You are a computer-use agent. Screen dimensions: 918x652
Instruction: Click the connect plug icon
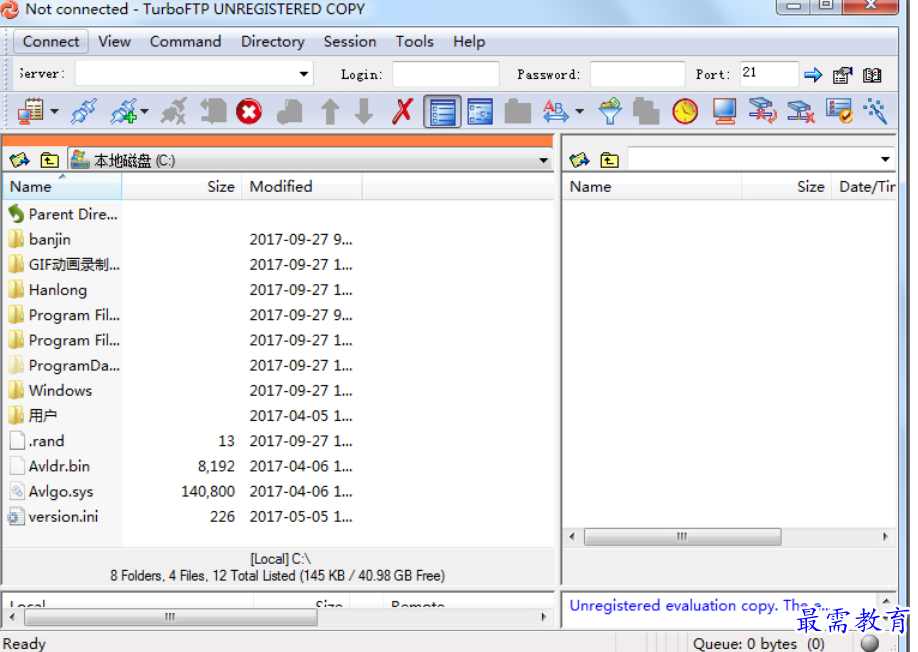[x=84, y=111]
